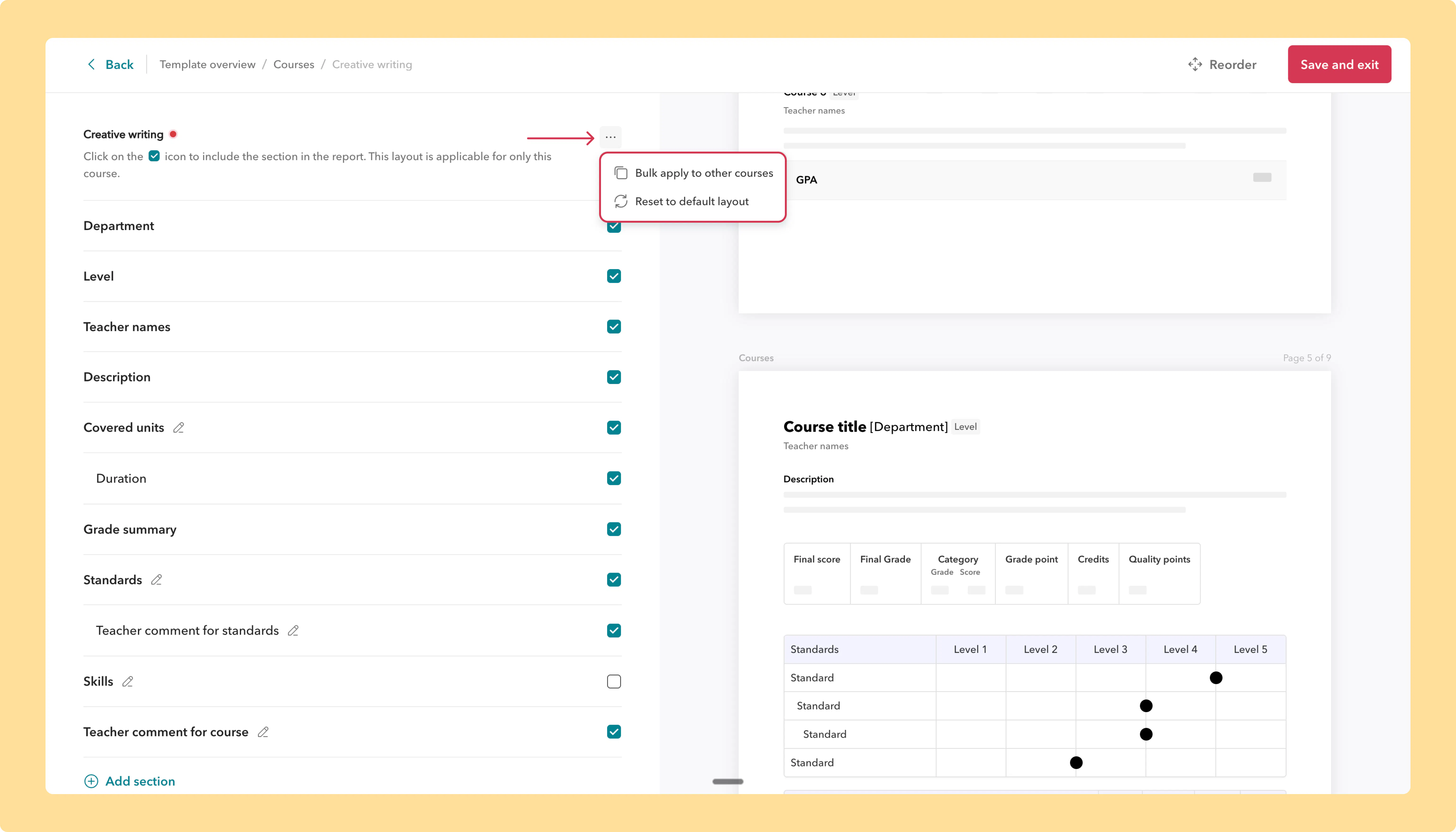Click the Level 4 column header
The height and width of the screenshot is (832, 1456).
[1181, 649]
